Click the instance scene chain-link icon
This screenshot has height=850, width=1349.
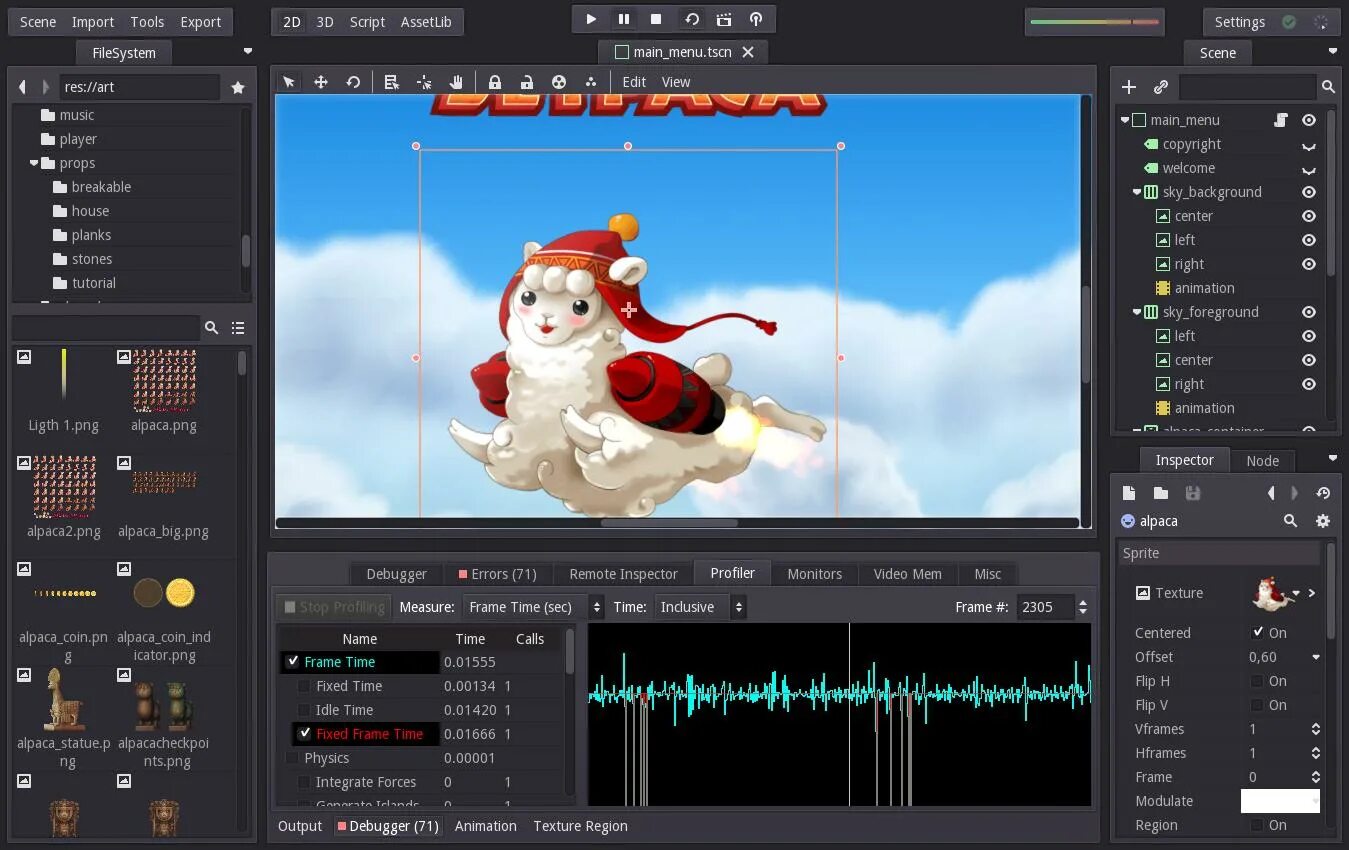coord(1161,87)
